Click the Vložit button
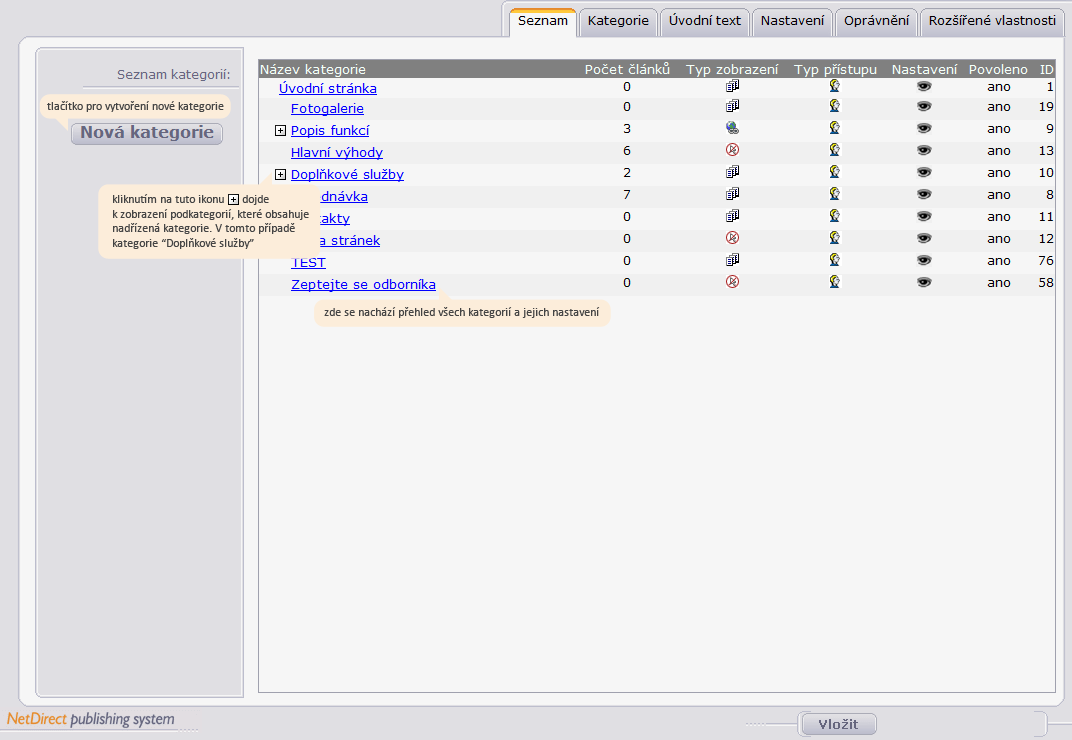 coord(838,724)
